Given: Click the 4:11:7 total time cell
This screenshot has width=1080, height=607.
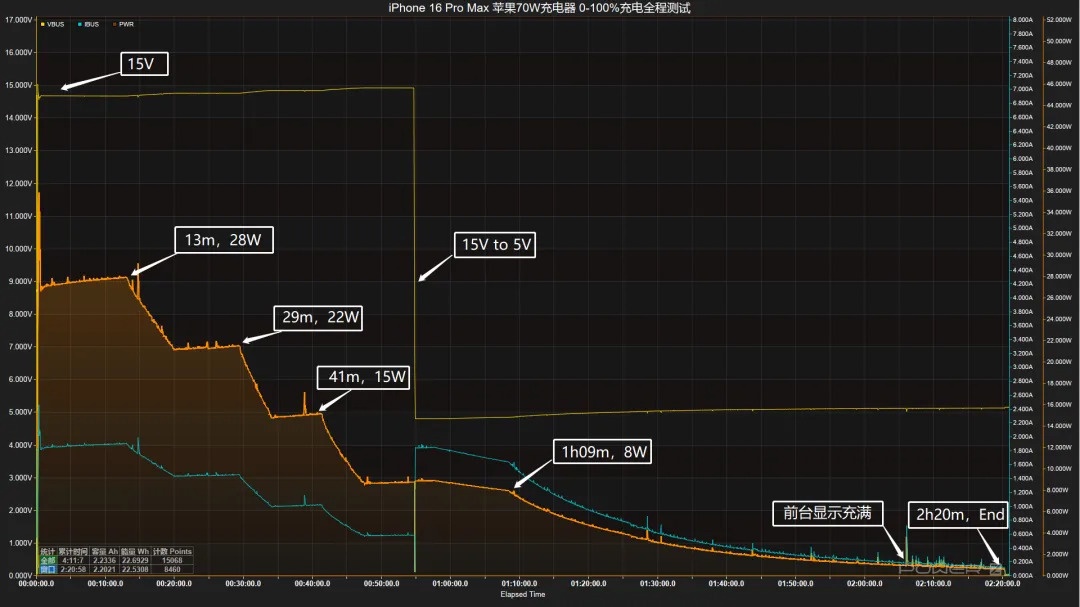Looking at the screenshot, I should pyautogui.click(x=73, y=560).
